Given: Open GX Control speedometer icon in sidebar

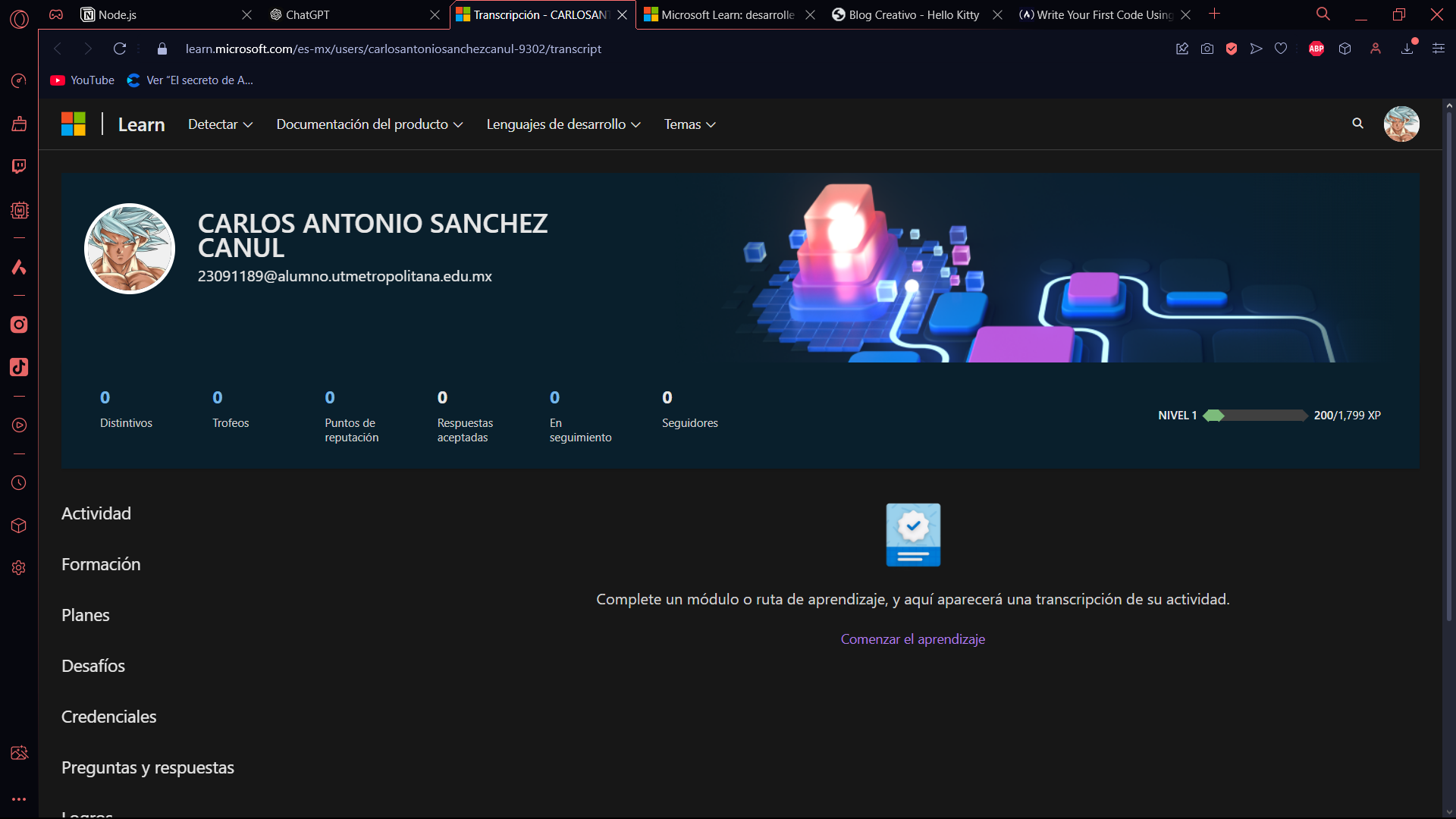Looking at the screenshot, I should point(19,80).
